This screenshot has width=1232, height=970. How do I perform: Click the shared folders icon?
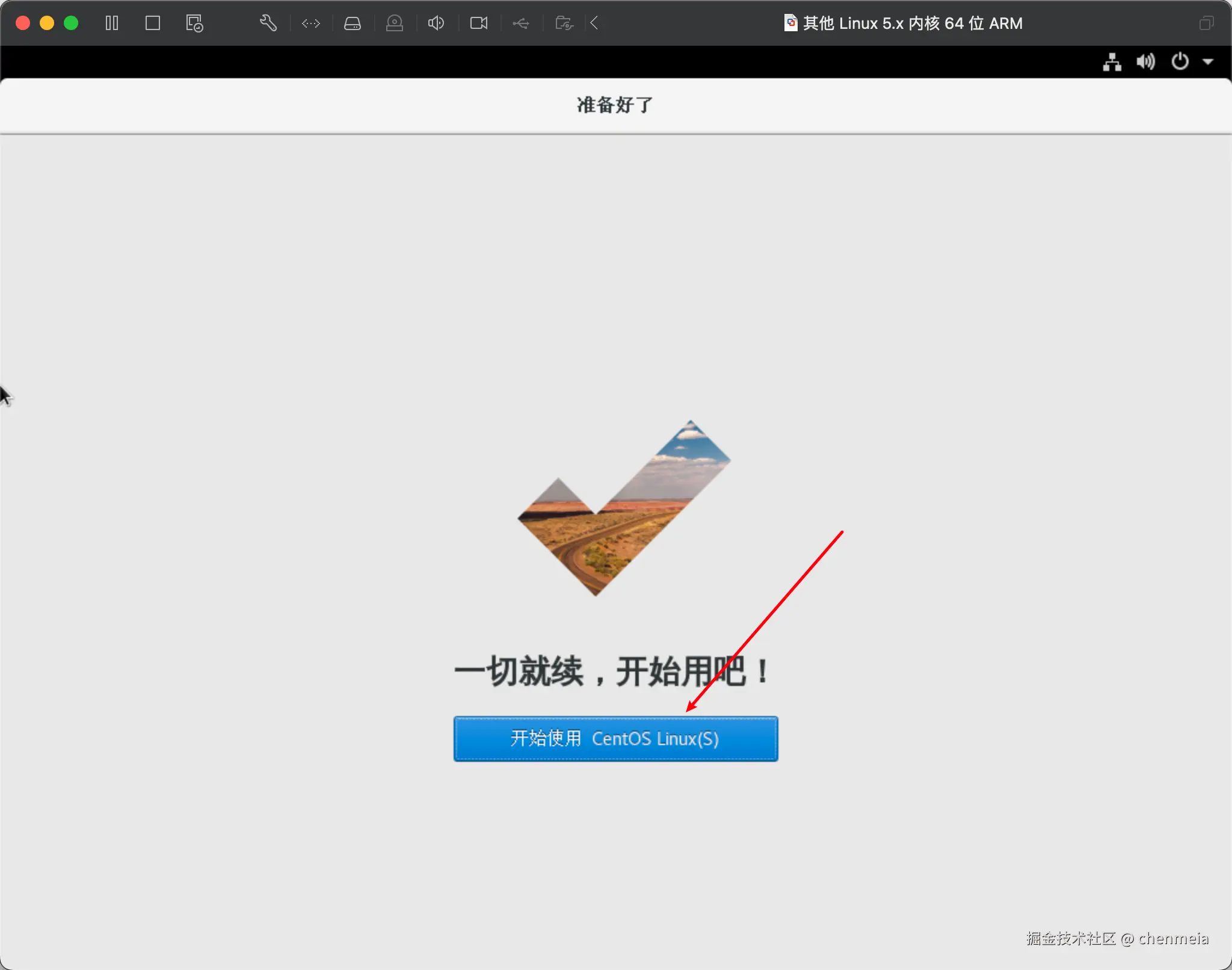[564, 23]
